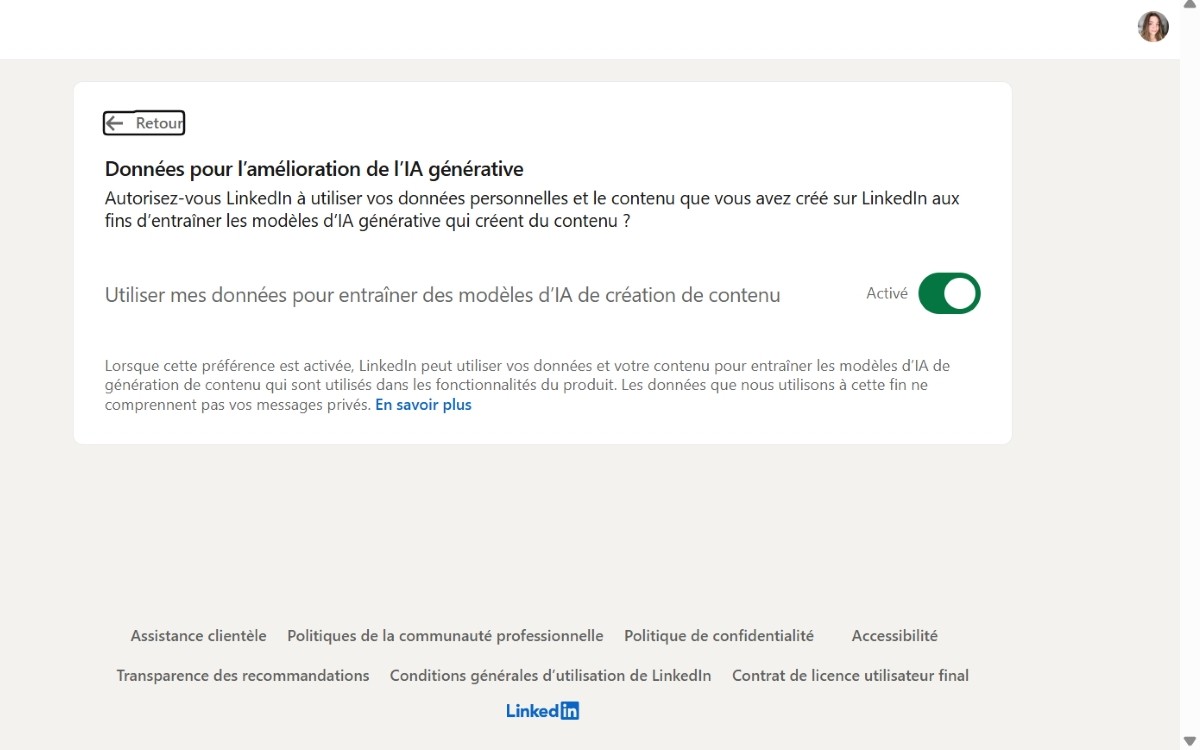This screenshot has height=750, width=1200.
Task: Click the Retour button
Action: 143,122
